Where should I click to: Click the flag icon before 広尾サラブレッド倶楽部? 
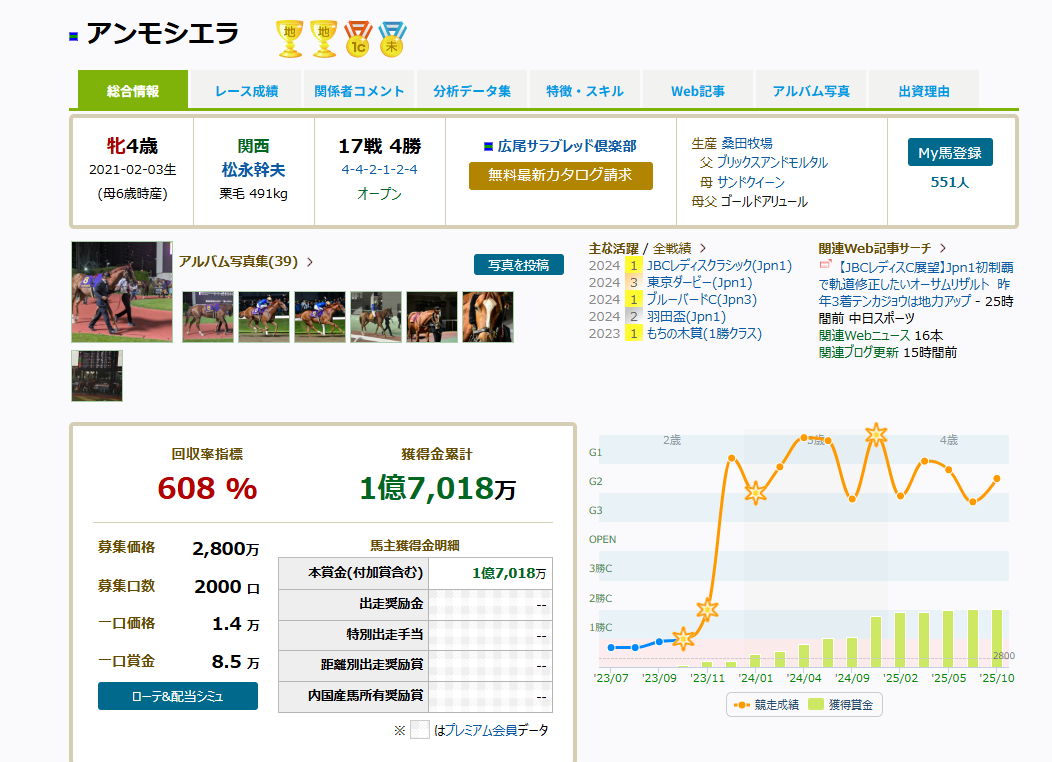pyautogui.click(x=488, y=146)
